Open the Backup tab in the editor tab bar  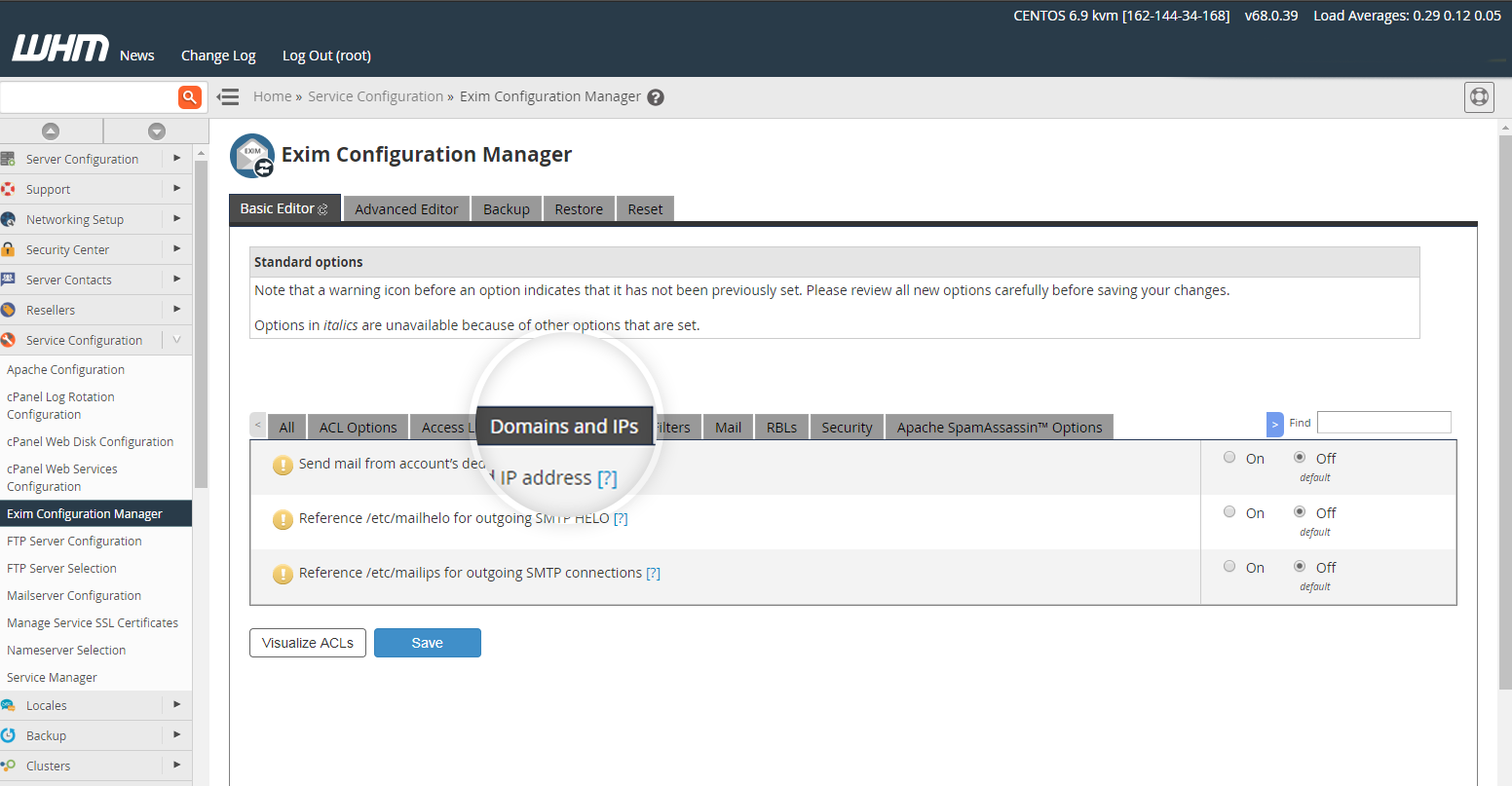[x=507, y=208]
